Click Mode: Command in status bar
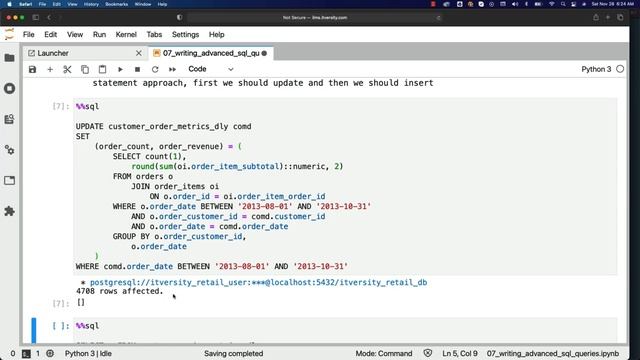The image size is (640, 360). tap(384, 353)
